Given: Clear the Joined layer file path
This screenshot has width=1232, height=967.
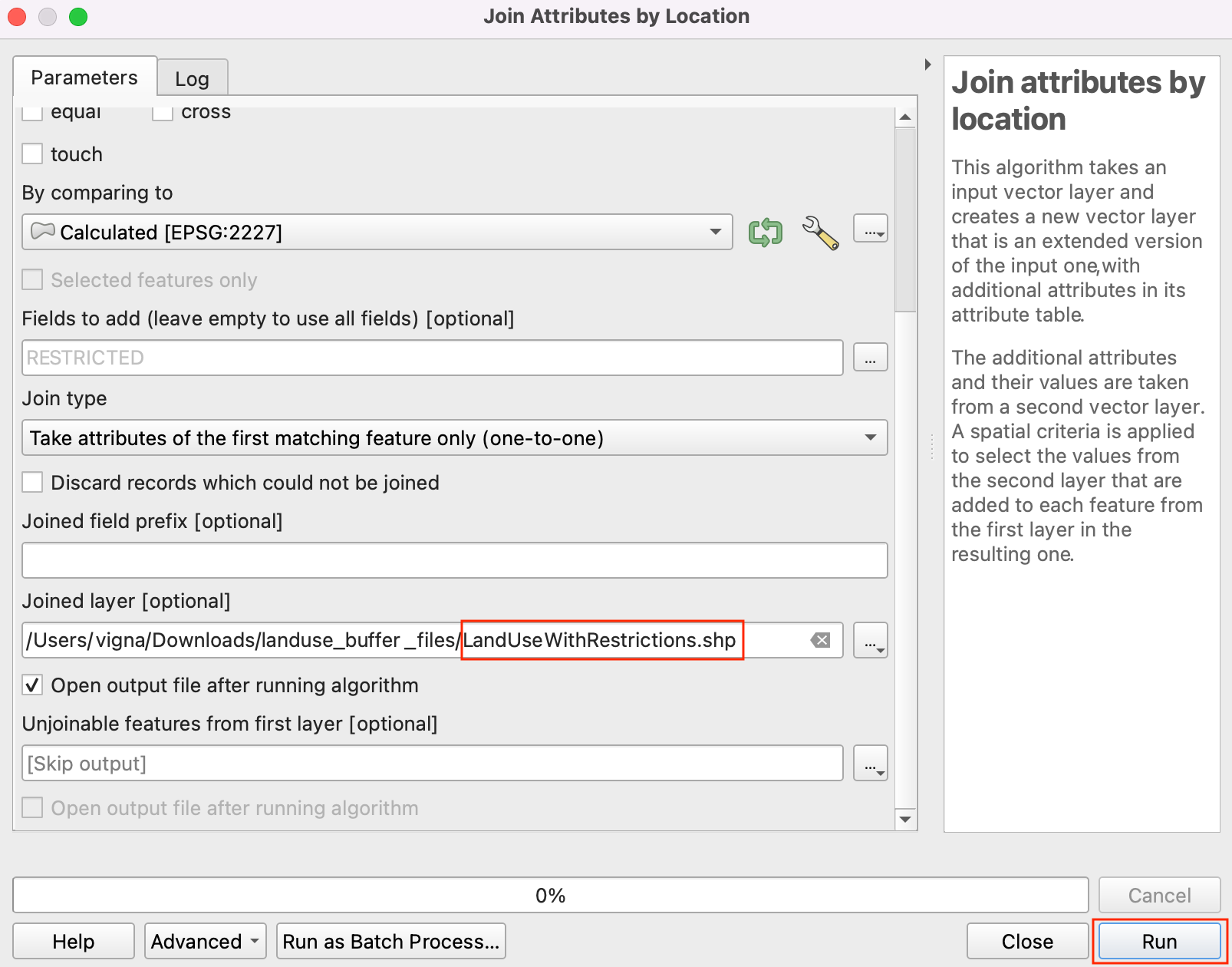Looking at the screenshot, I should click(820, 640).
